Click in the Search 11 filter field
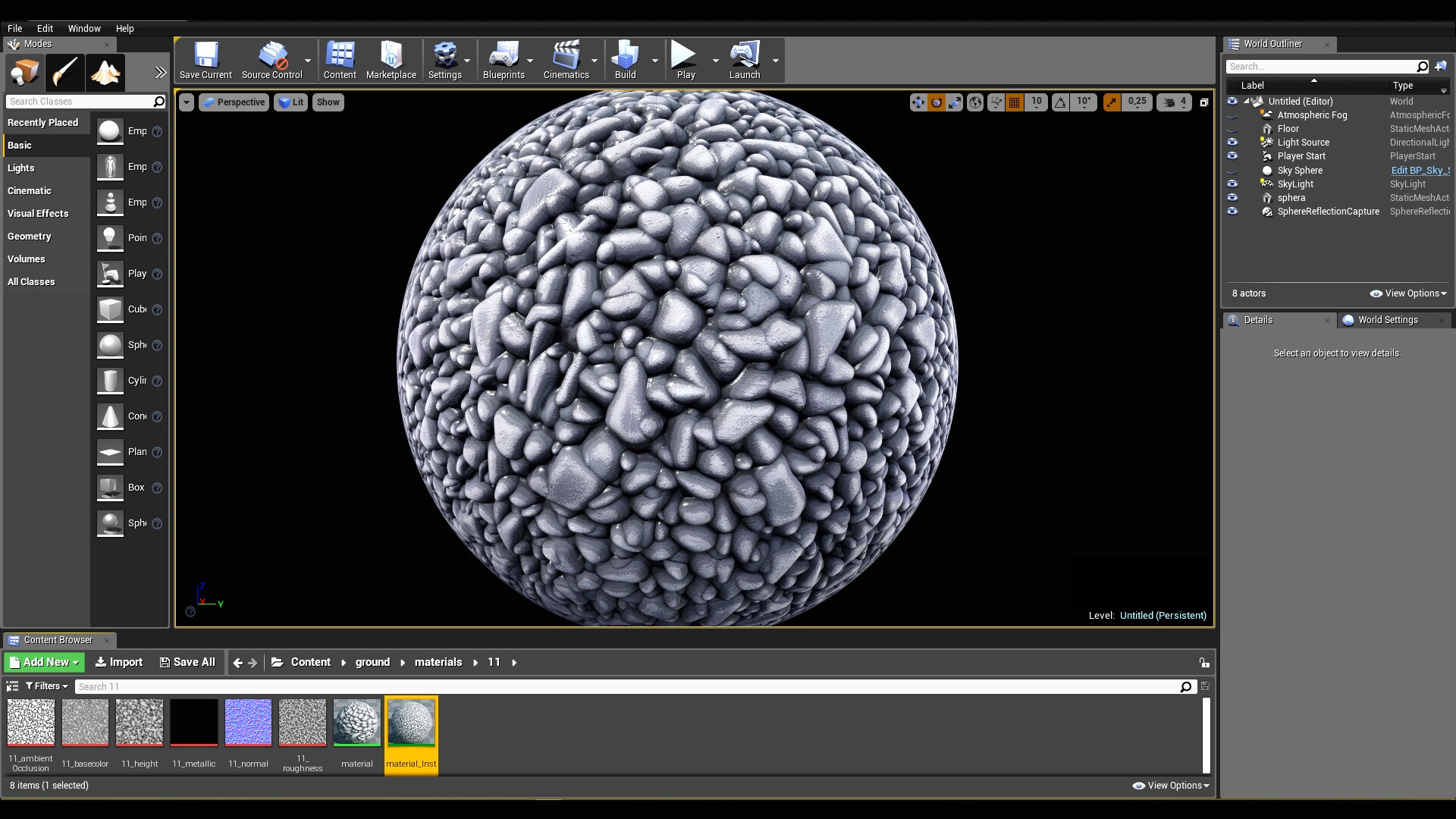This screenshot has width=1456, height=819. (303, 686)
